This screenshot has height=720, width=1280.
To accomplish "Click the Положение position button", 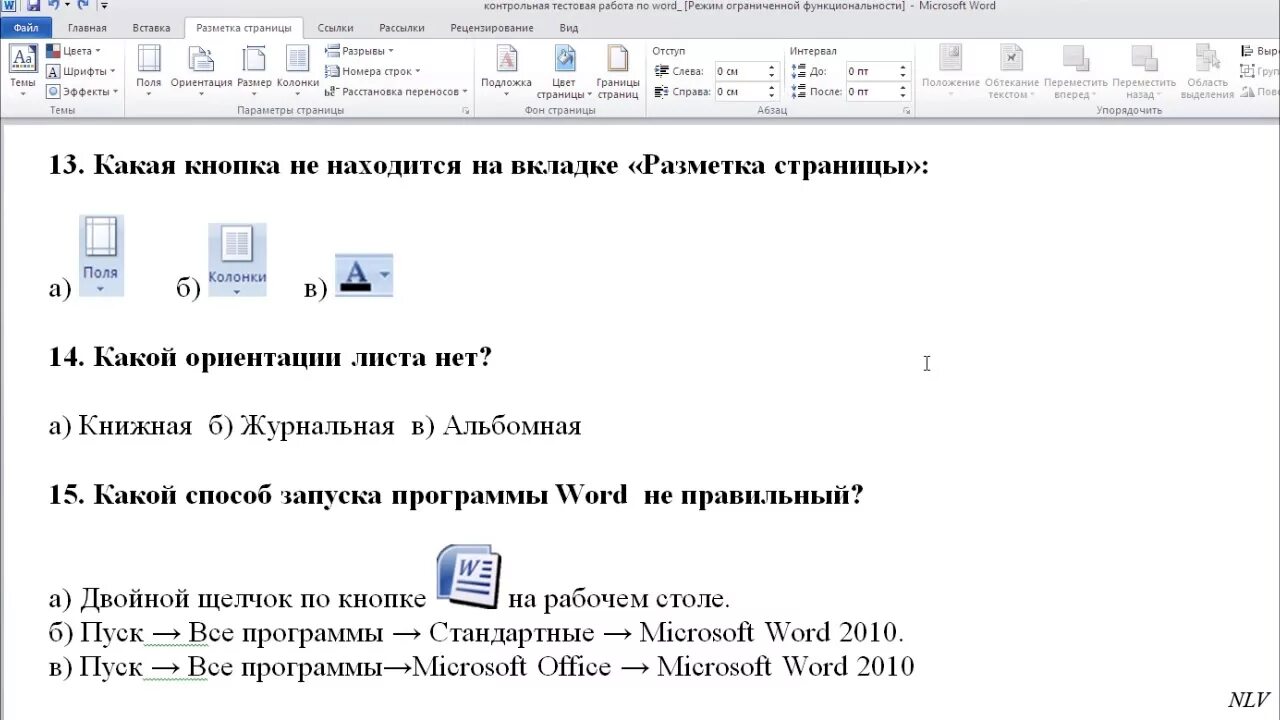I will [x=951, y=71].
